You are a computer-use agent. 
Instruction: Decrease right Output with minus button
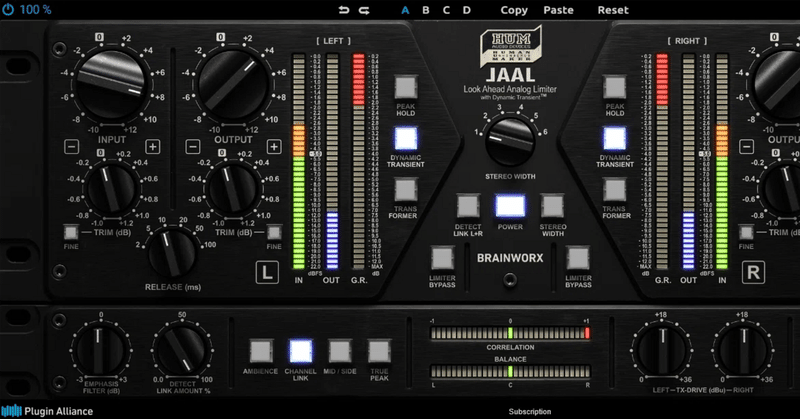click(746, 147)
